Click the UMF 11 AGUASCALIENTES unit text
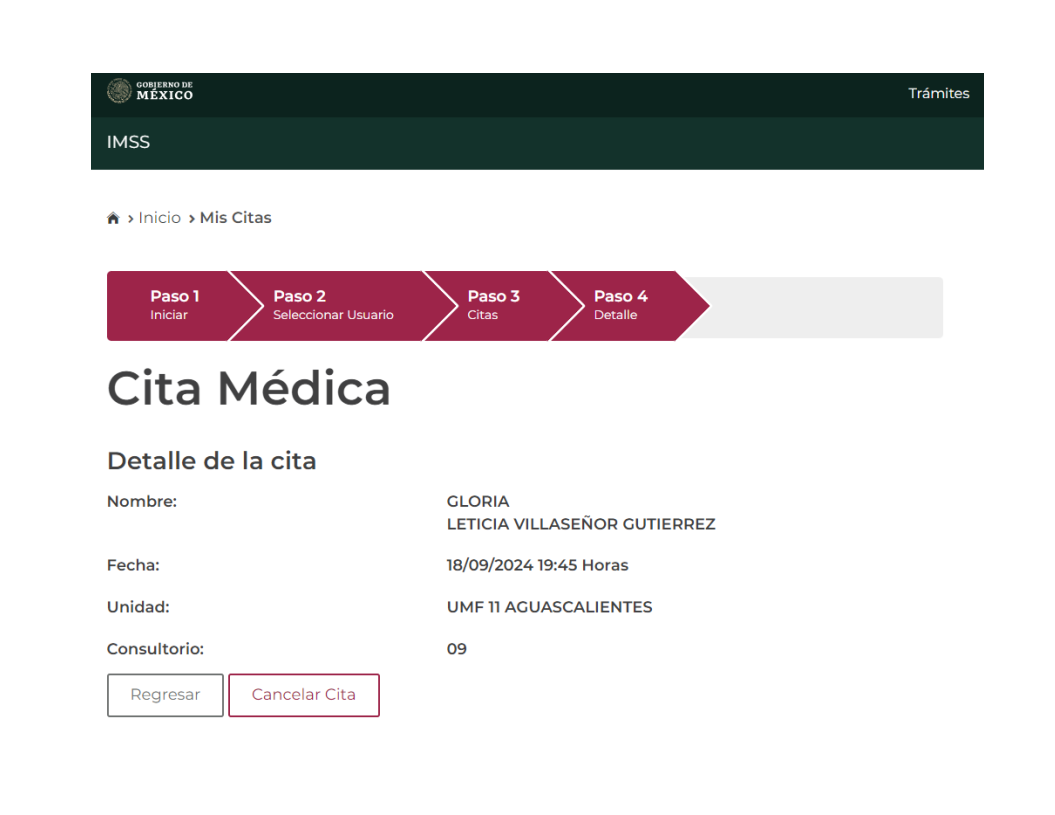Image resolution: width=1055 pixels, height=815 pixels. tap(550, 607)
